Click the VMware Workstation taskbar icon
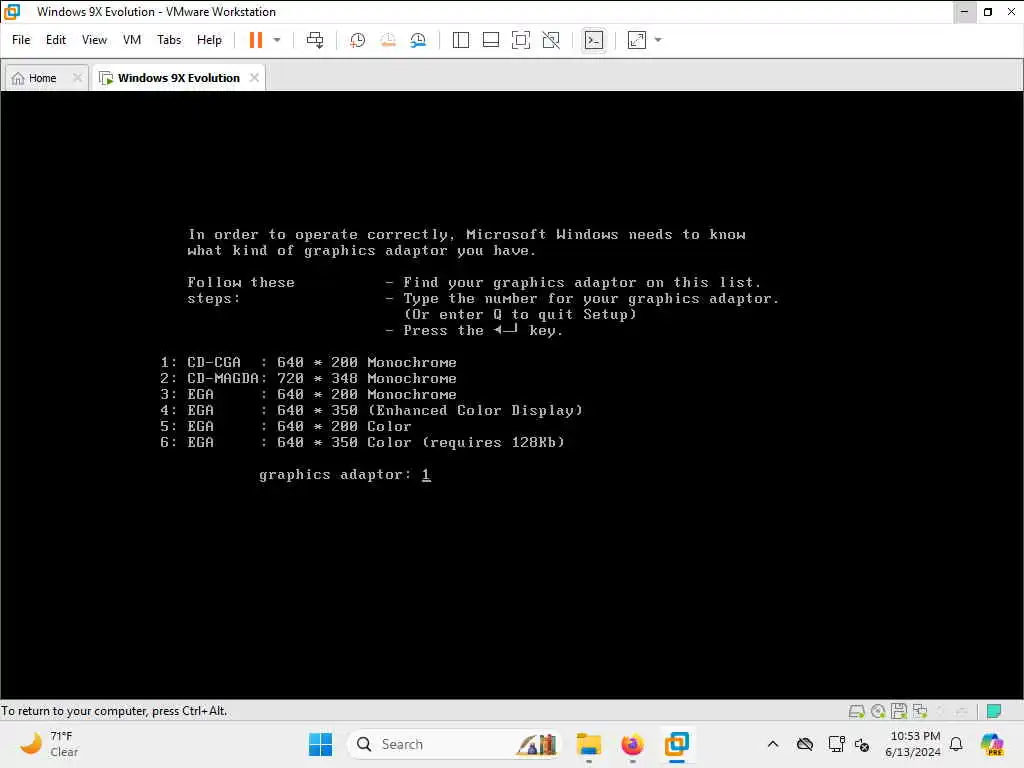Image resolution: width=1024 pixels, height=768 pixels. [677, 744]
